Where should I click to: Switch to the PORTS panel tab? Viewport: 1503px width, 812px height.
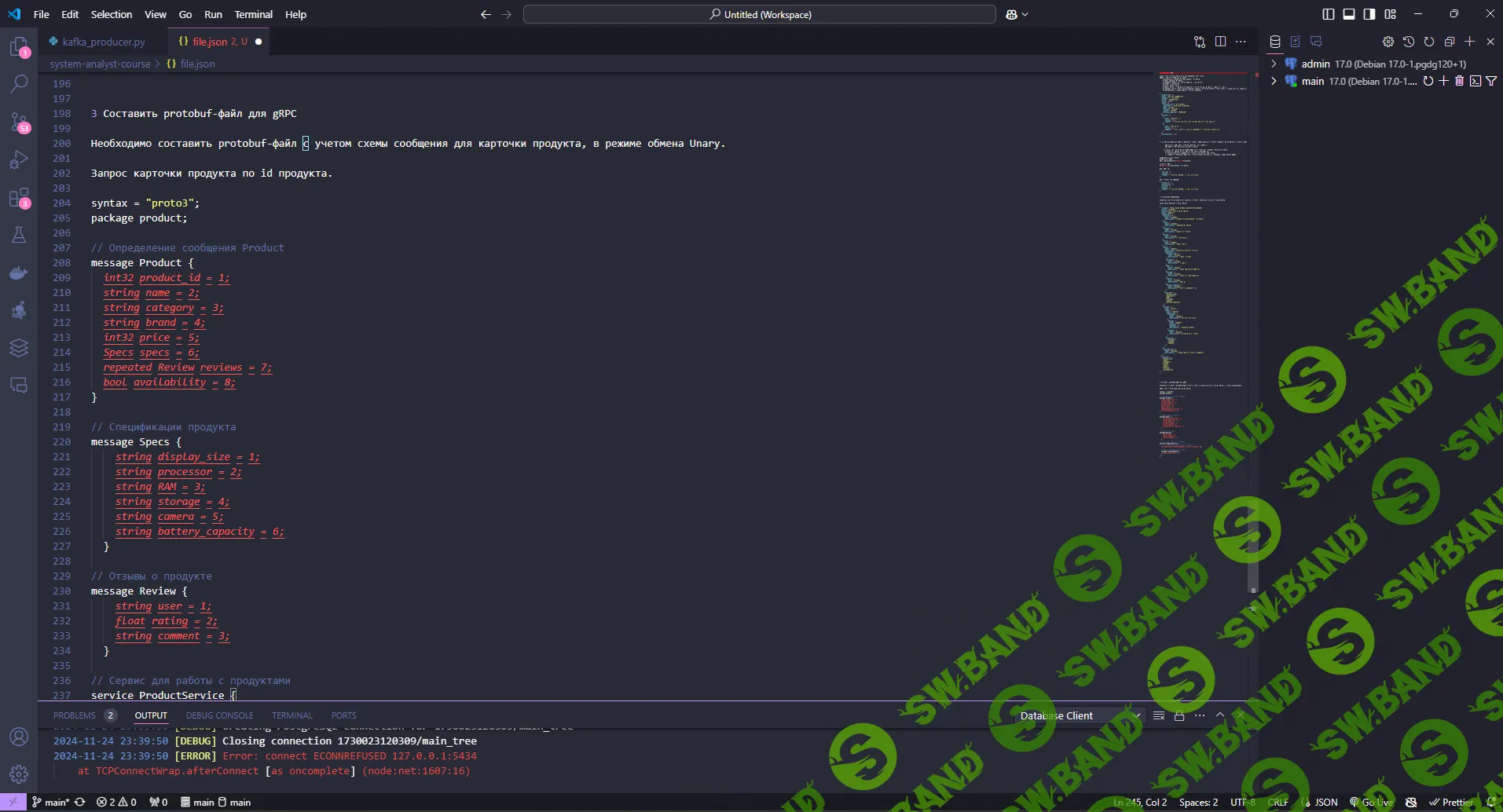click(x=344, y=715)
